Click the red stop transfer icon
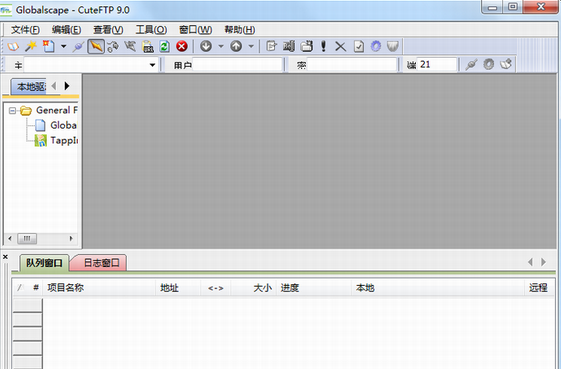This screenshot has height=369, width=561. click(x=182, y=47)
